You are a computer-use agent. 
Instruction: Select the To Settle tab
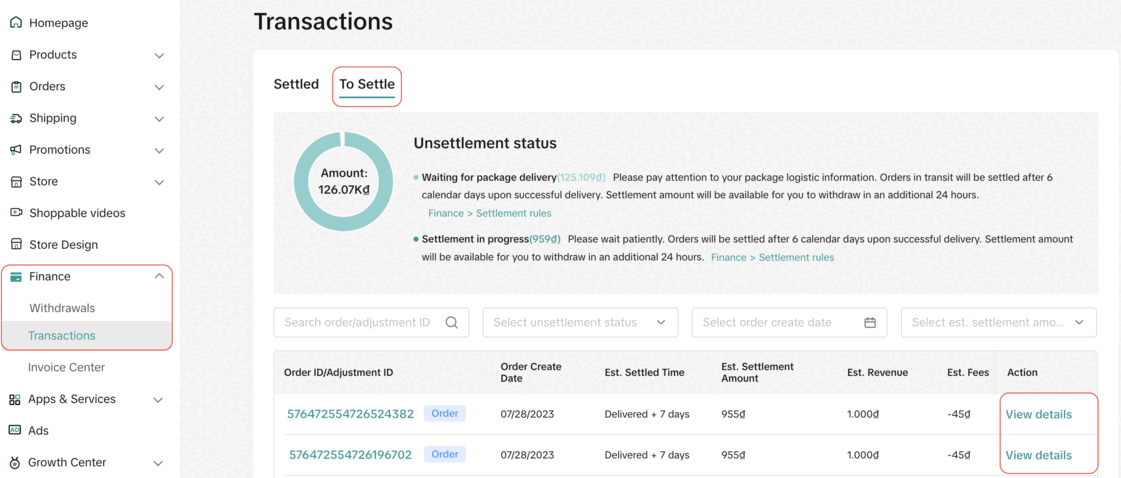click(x=367, y=84)
